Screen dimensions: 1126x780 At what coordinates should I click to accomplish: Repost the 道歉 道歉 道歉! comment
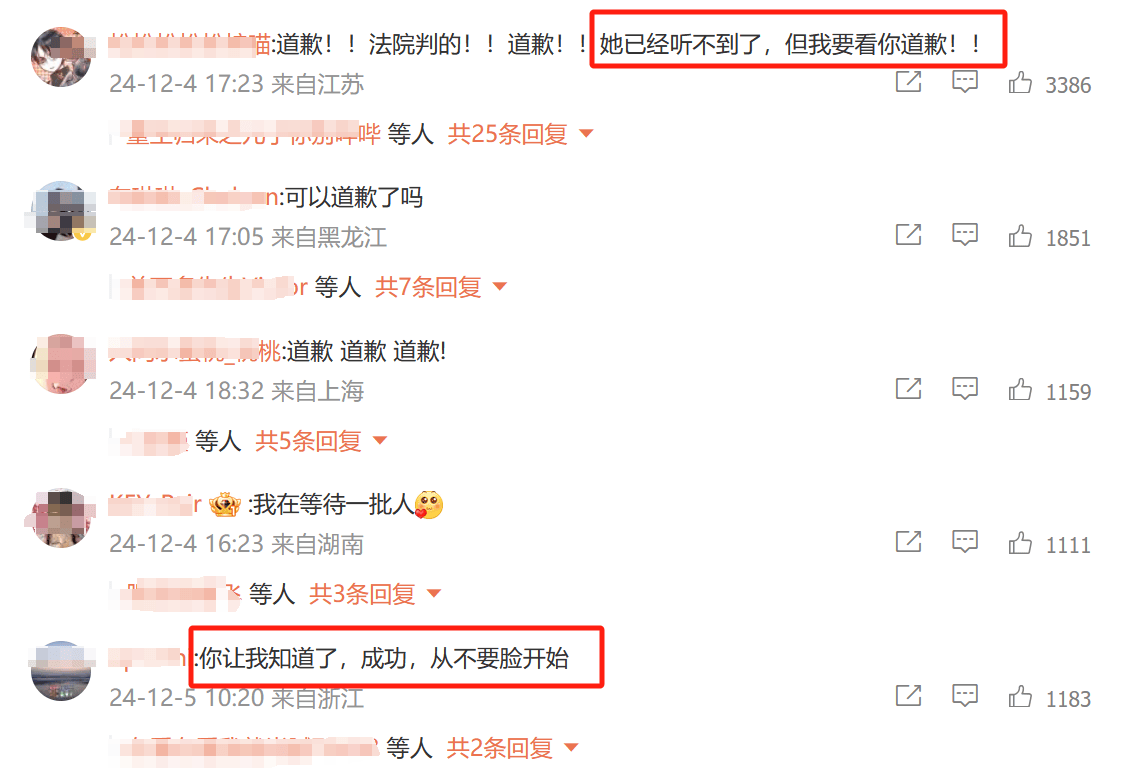coord(908,389)
